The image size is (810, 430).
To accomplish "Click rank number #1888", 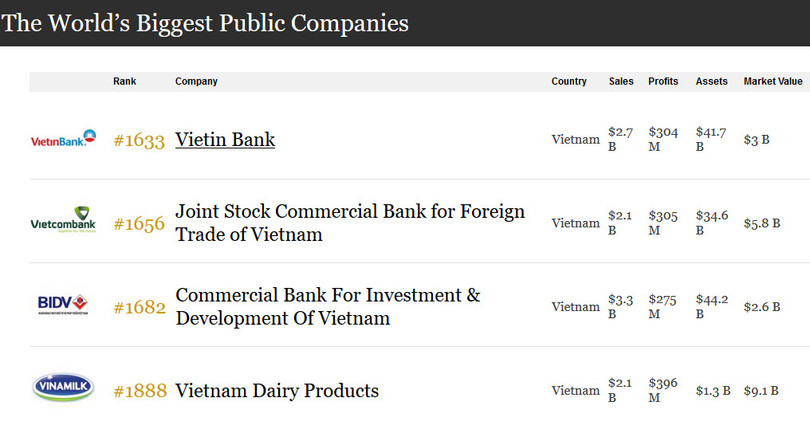I will 138,391.
